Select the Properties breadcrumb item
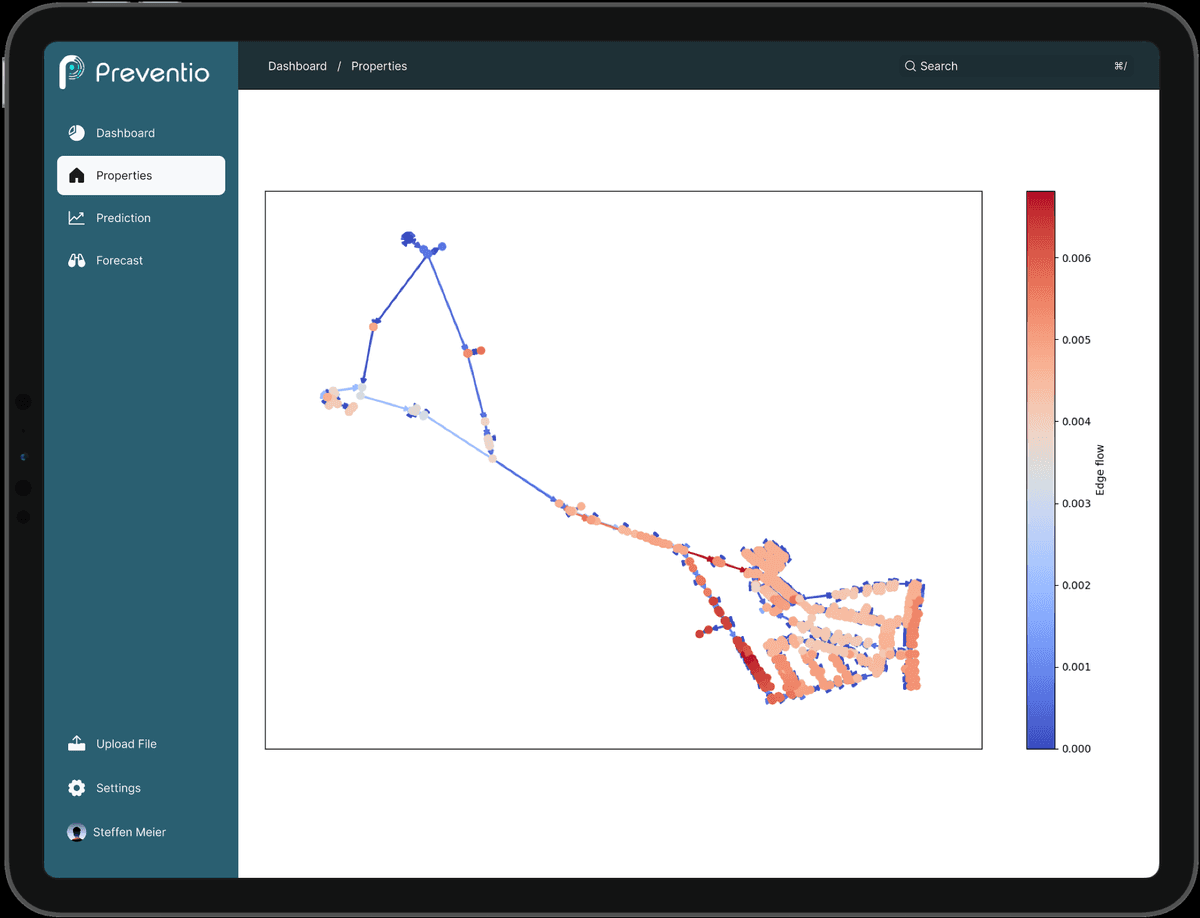Screen dimensions: 1200x918 (379, 66)
